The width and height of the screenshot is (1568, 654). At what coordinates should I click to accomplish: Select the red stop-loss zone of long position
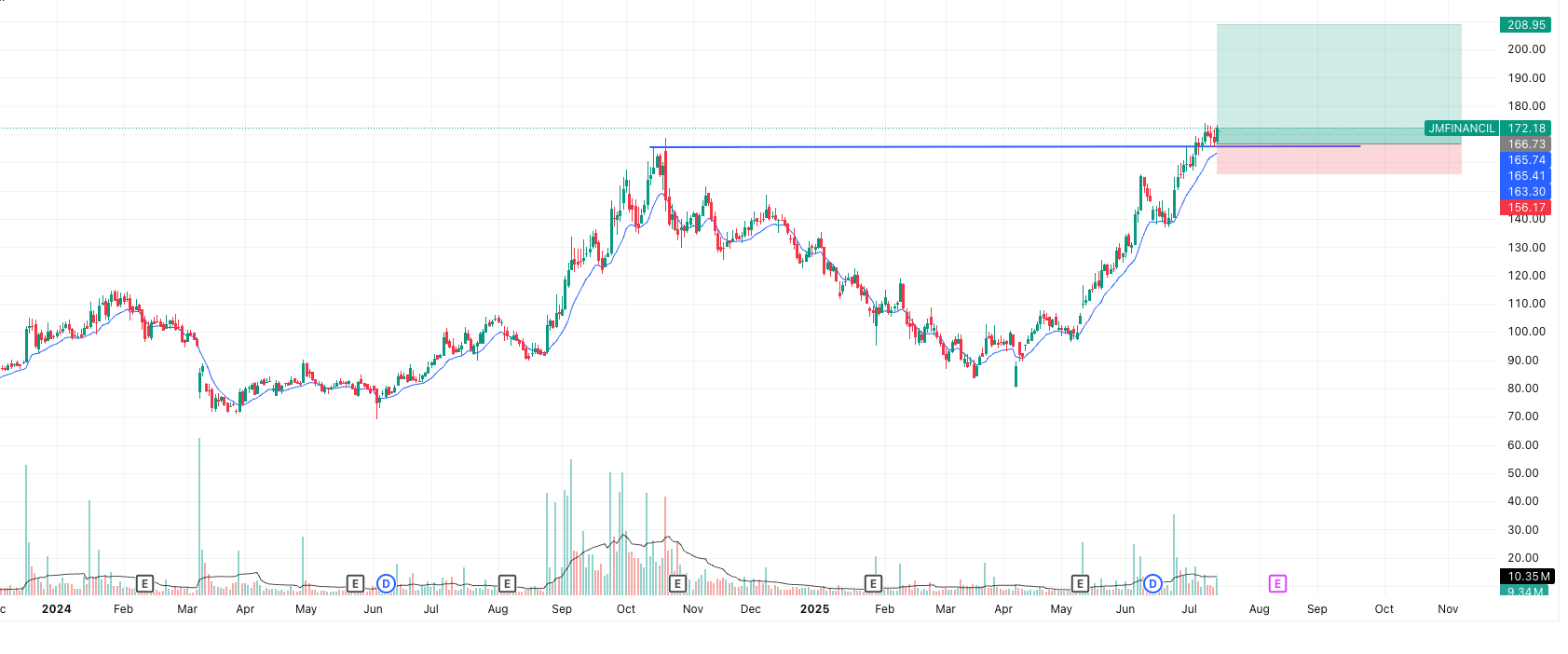coord(1339,159)
